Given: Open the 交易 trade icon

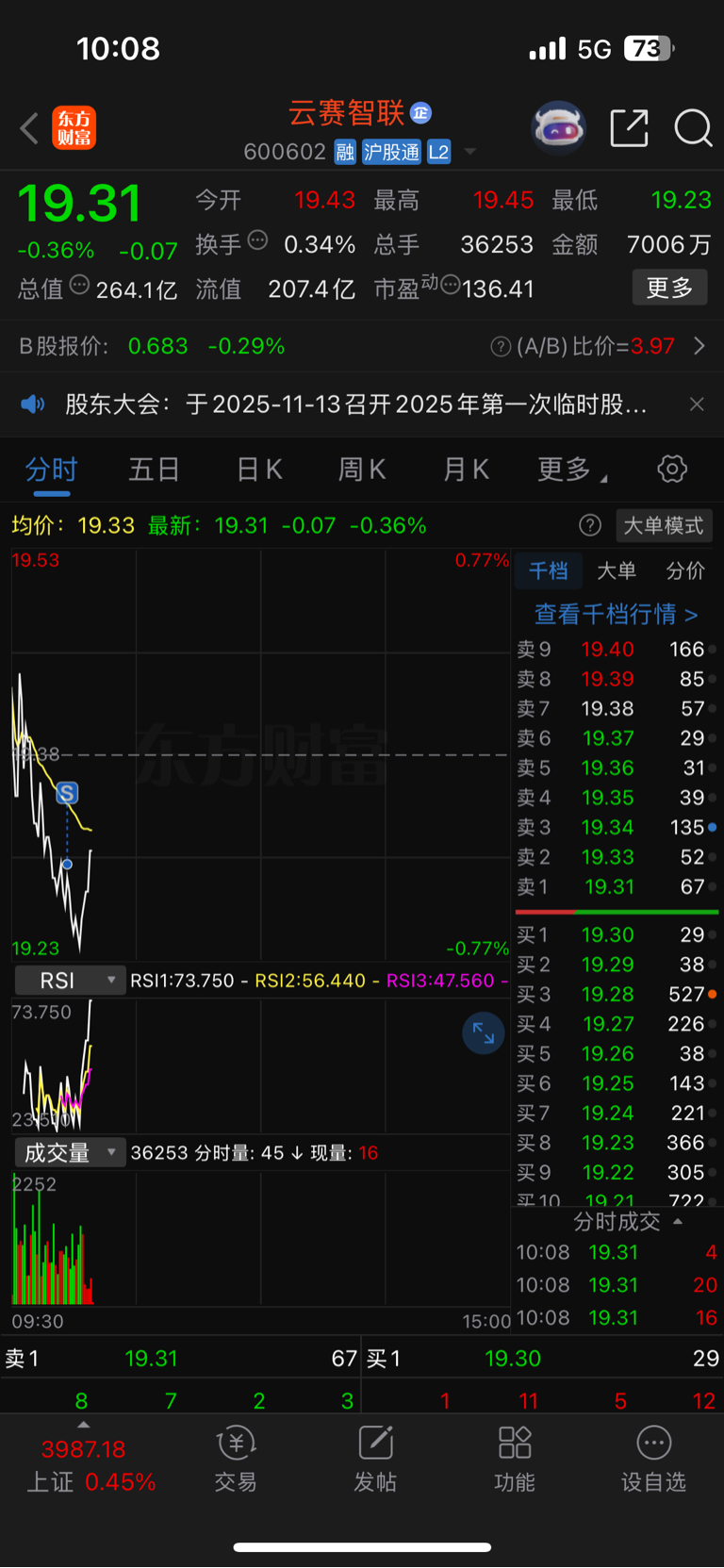Looking at the screenshot, I should click(236, 1460).
